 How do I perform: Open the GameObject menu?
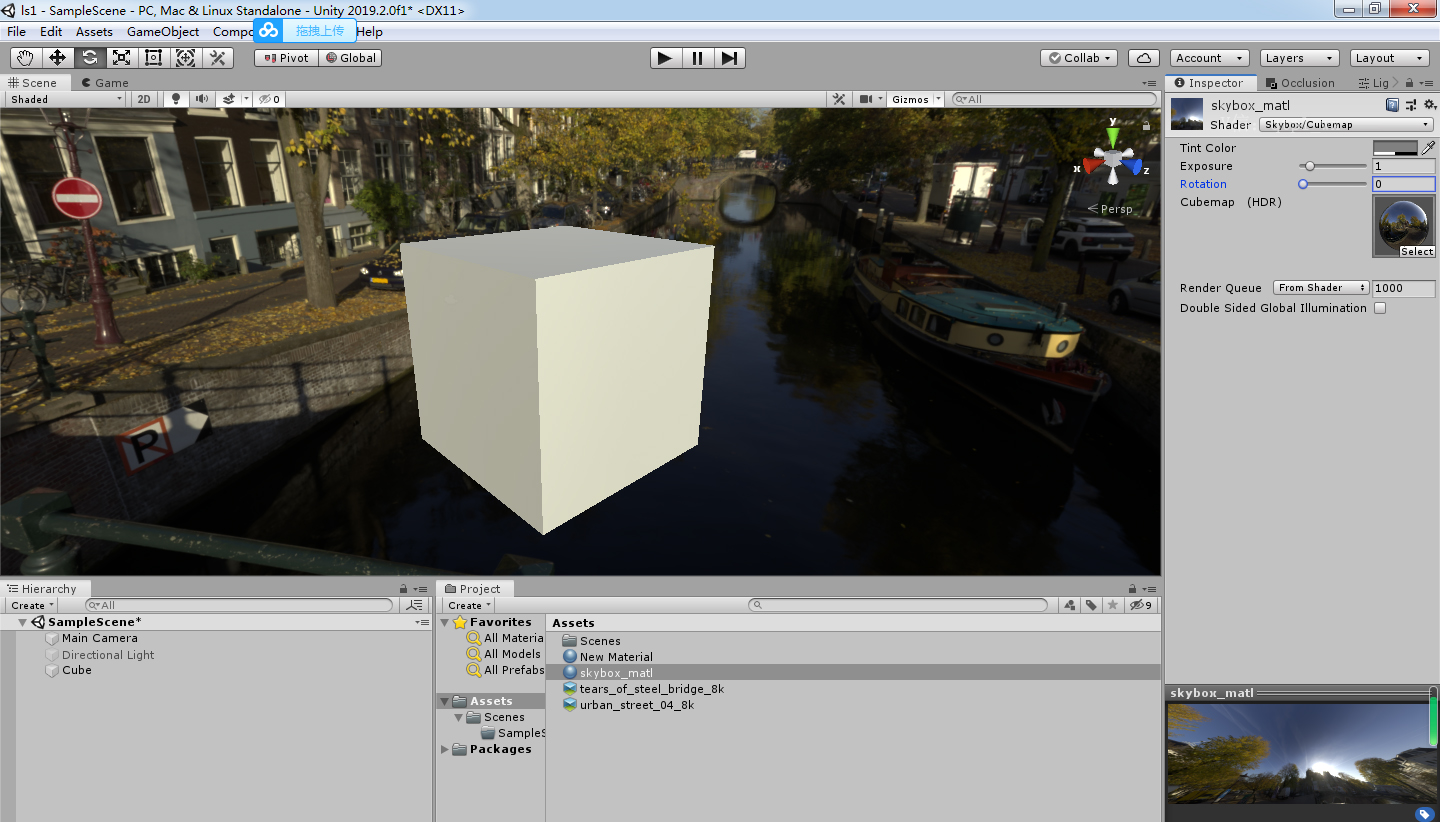(163, 31)
